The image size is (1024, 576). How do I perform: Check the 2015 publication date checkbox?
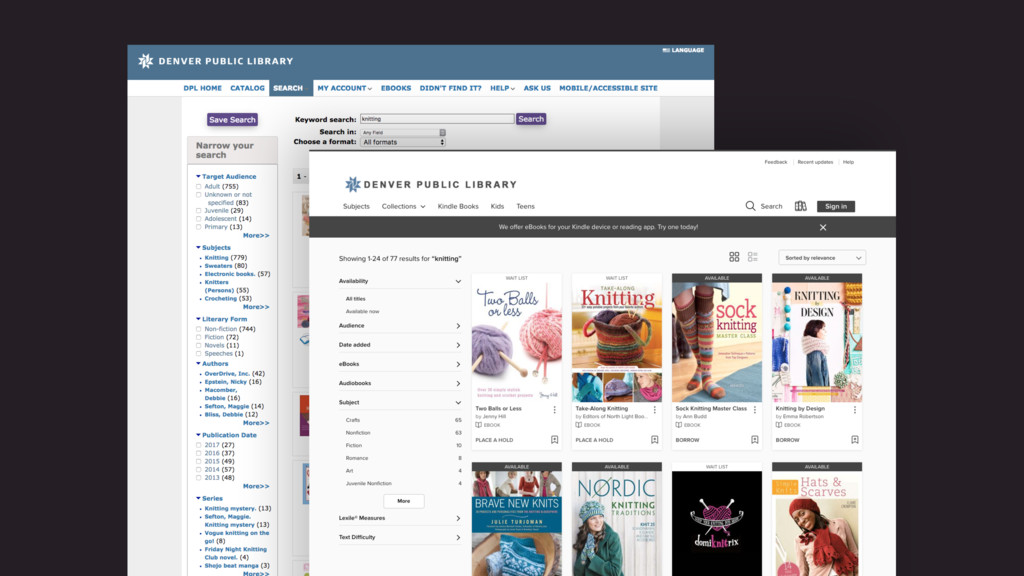coord(199,461)
